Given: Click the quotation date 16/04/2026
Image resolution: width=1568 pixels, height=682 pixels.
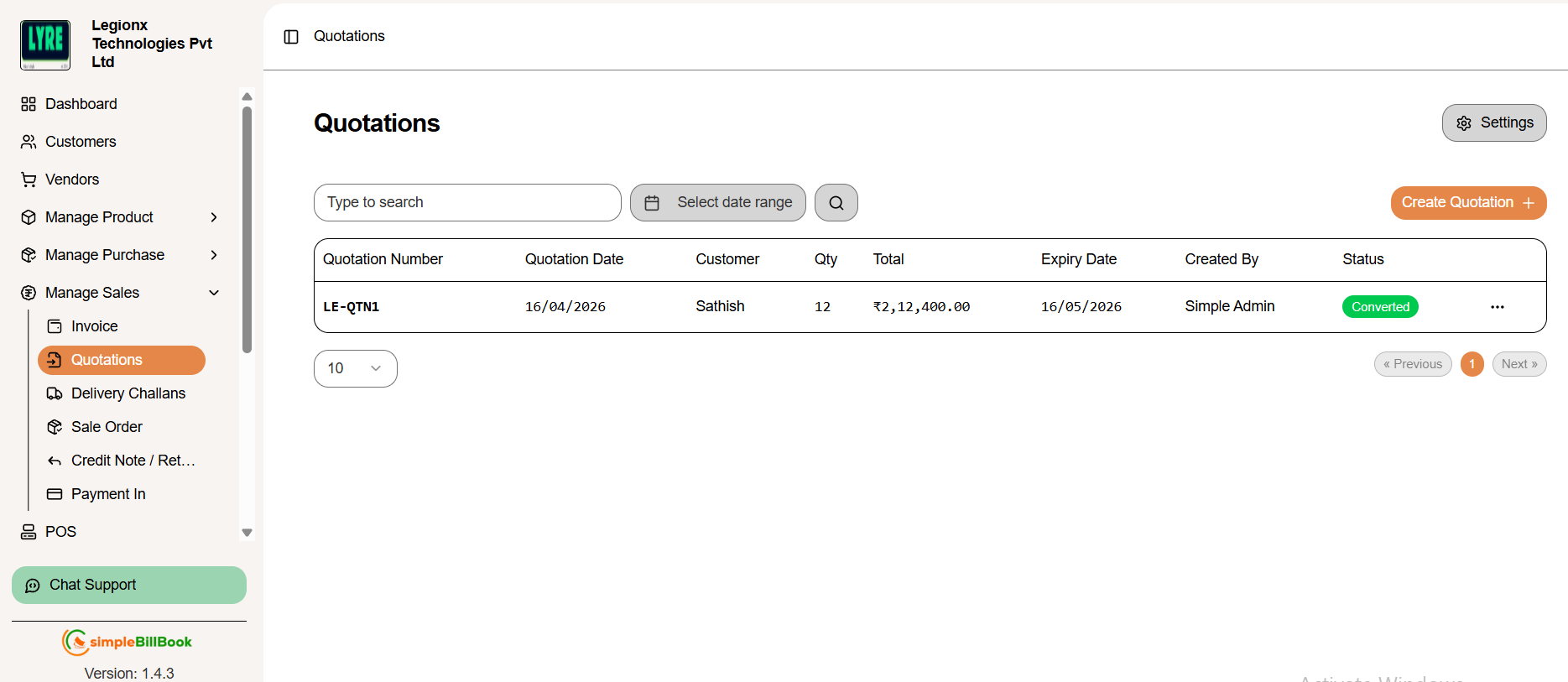Looking at the screenshot, I should (565, 307).
